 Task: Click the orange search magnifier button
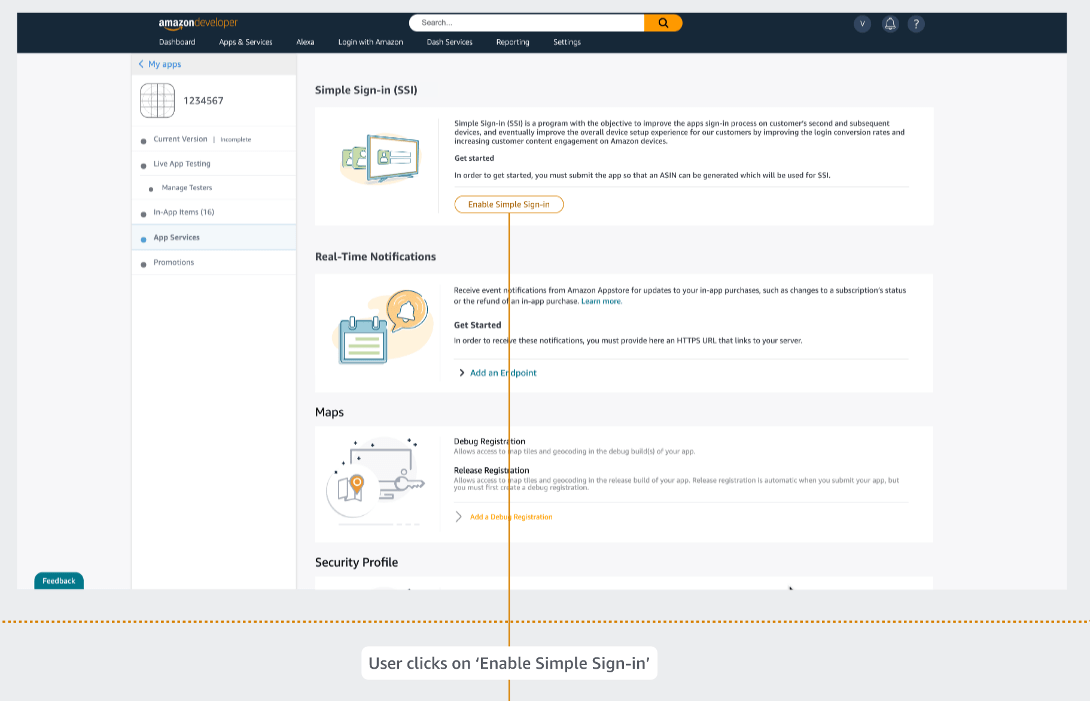663,23
